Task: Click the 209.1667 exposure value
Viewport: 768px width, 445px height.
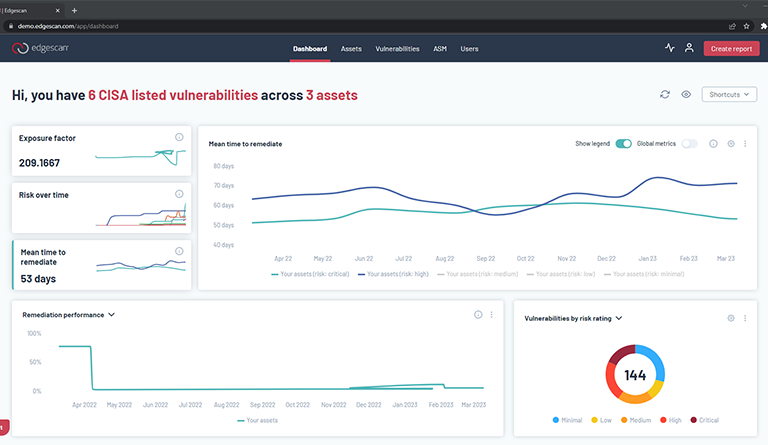Action: pyautogui.click(x=39, y=163)
